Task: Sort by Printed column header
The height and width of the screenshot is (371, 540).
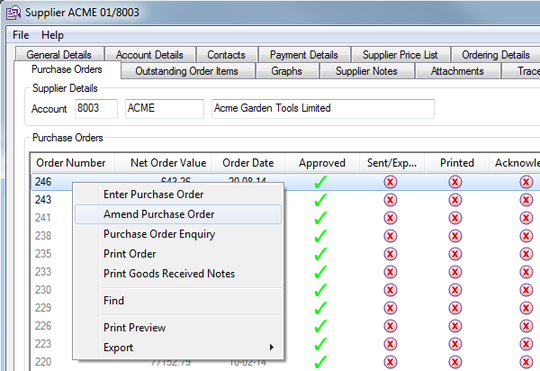Action: tap(457, 163)
